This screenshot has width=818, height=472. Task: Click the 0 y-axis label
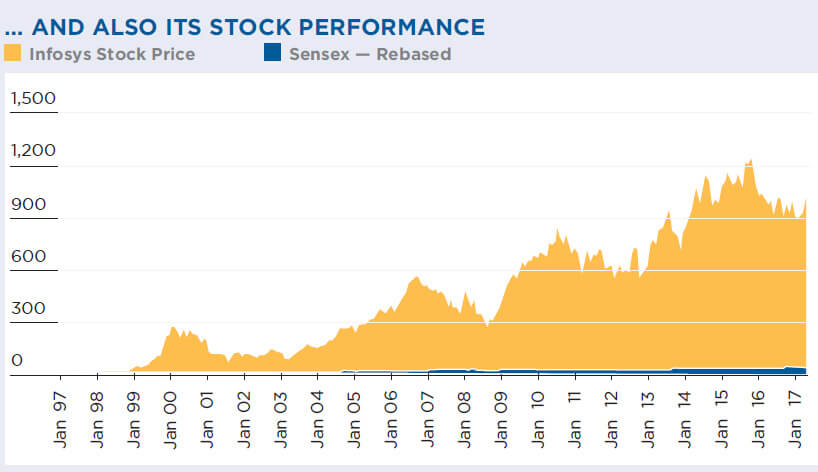coord(15,361)
